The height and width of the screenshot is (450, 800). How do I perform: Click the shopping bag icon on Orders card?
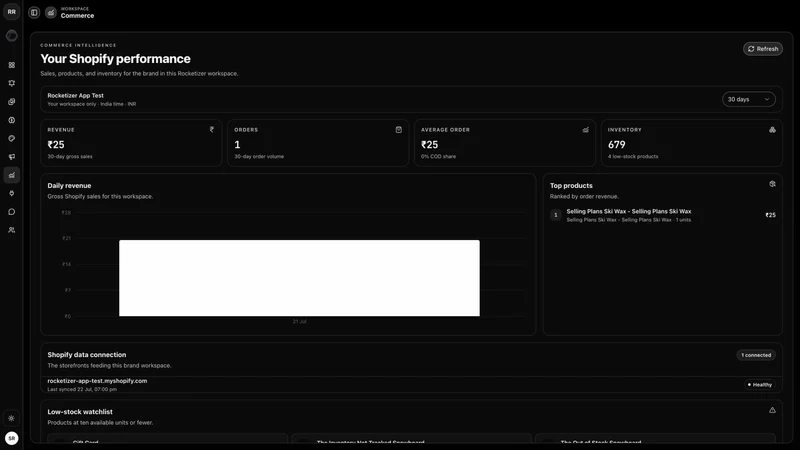click(x=398, y=130)
